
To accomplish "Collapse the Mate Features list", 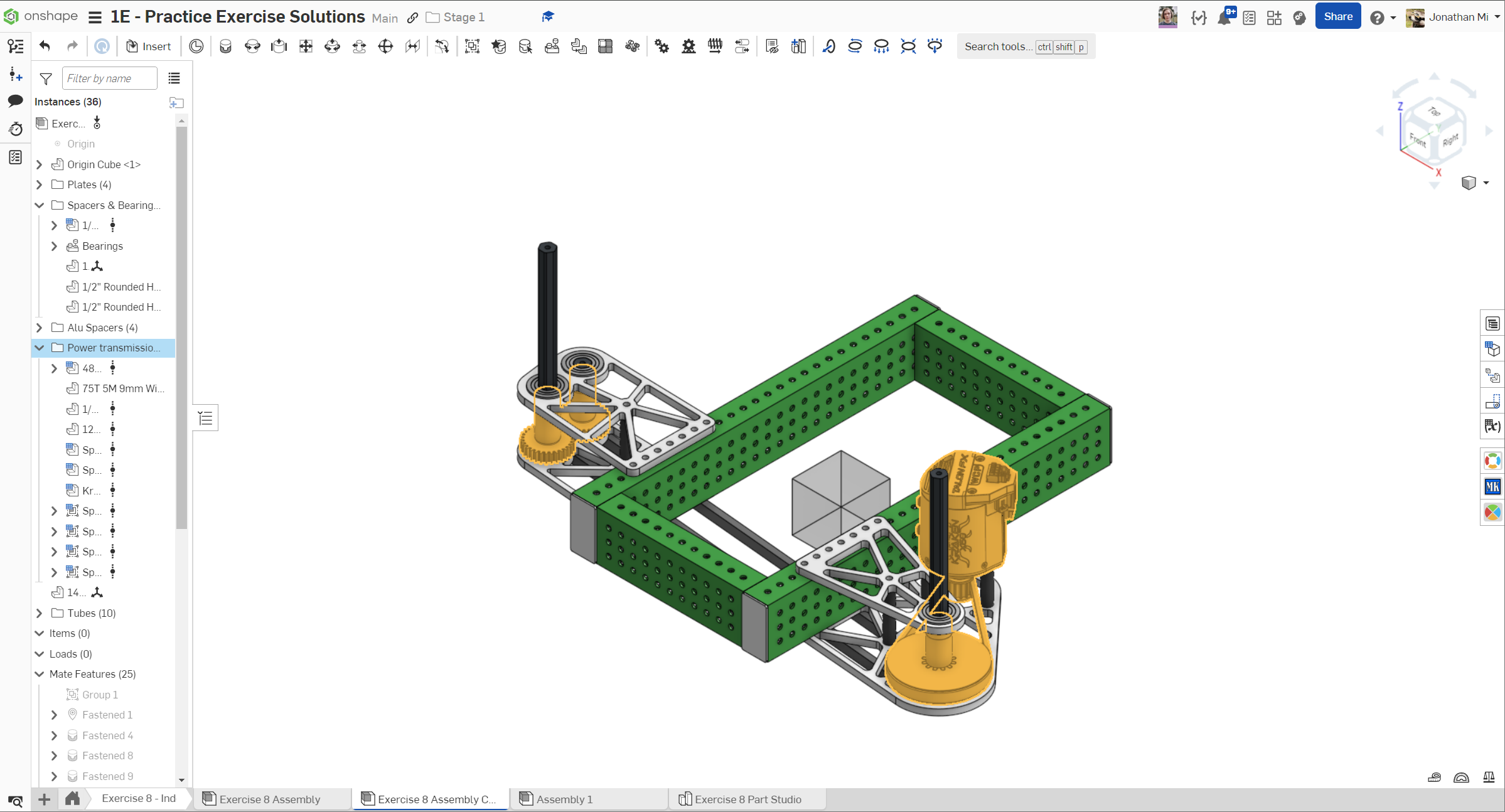I will (x=40, y=674).
